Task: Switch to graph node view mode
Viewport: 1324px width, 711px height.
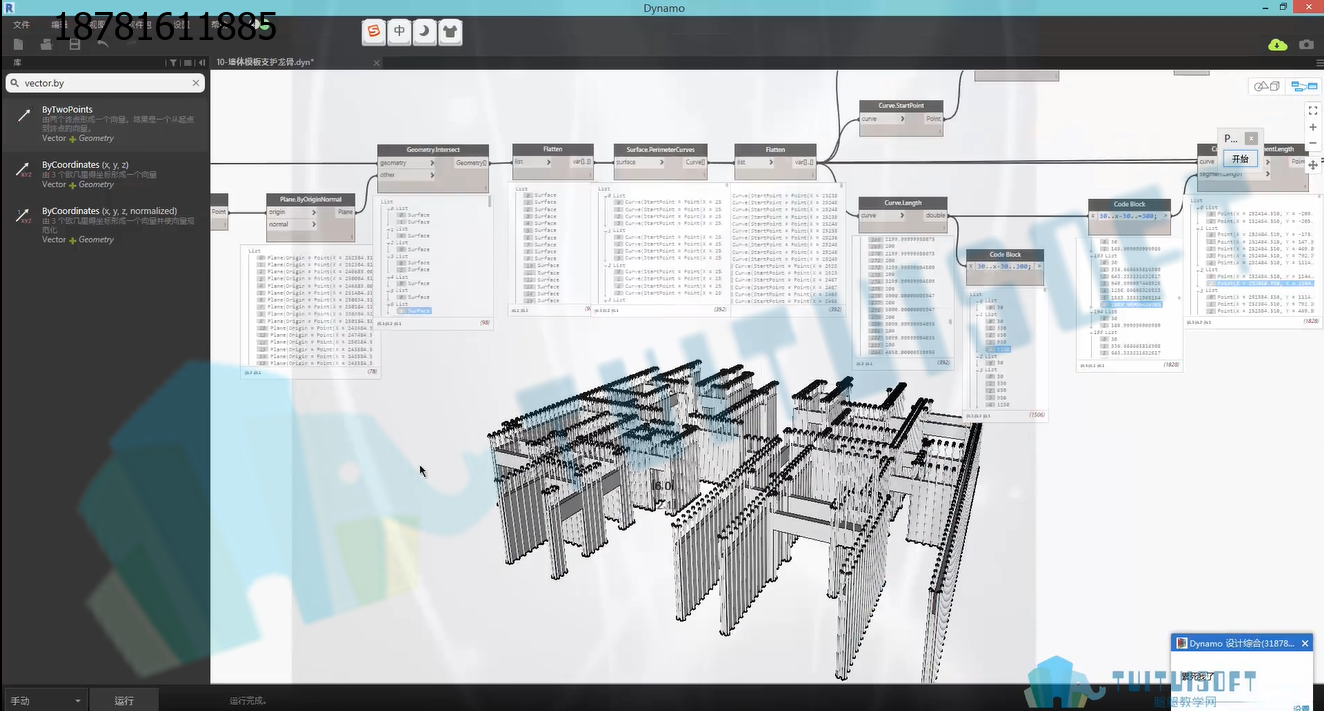Action: click(x=1304, y=86)
